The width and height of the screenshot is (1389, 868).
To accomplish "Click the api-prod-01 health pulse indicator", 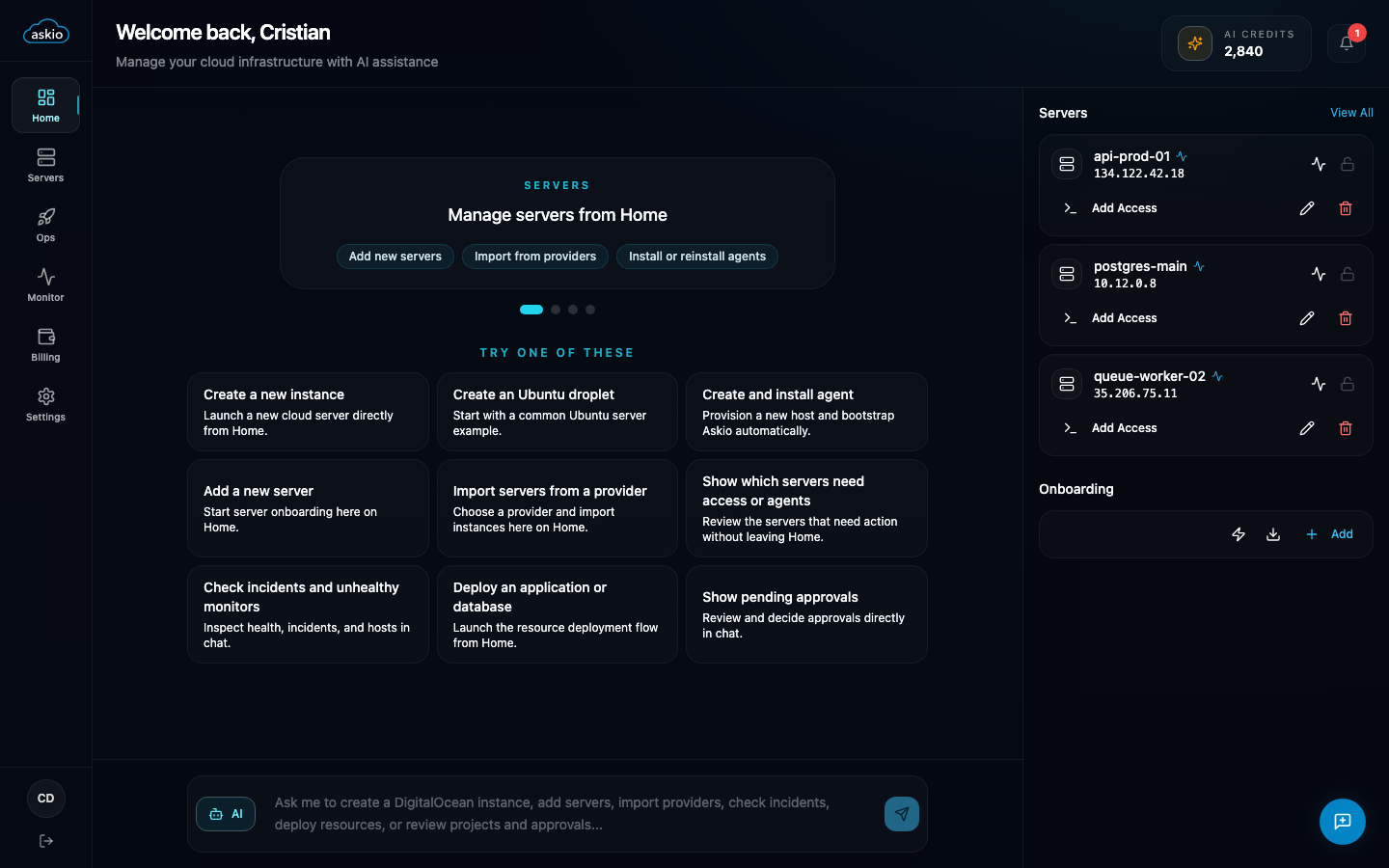I will [x=1182, y=156].
